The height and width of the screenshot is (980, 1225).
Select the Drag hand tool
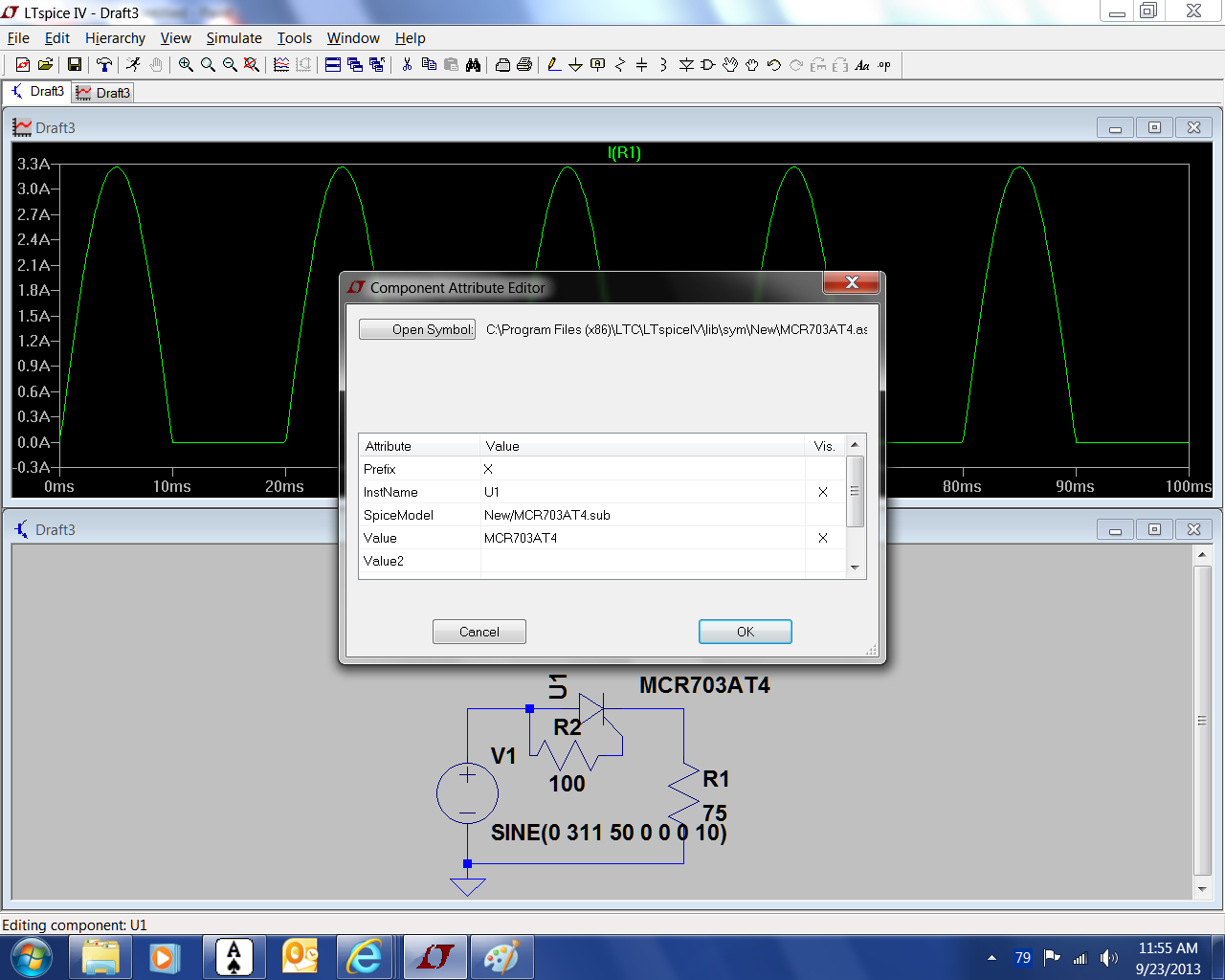click(x=752, y=65)
